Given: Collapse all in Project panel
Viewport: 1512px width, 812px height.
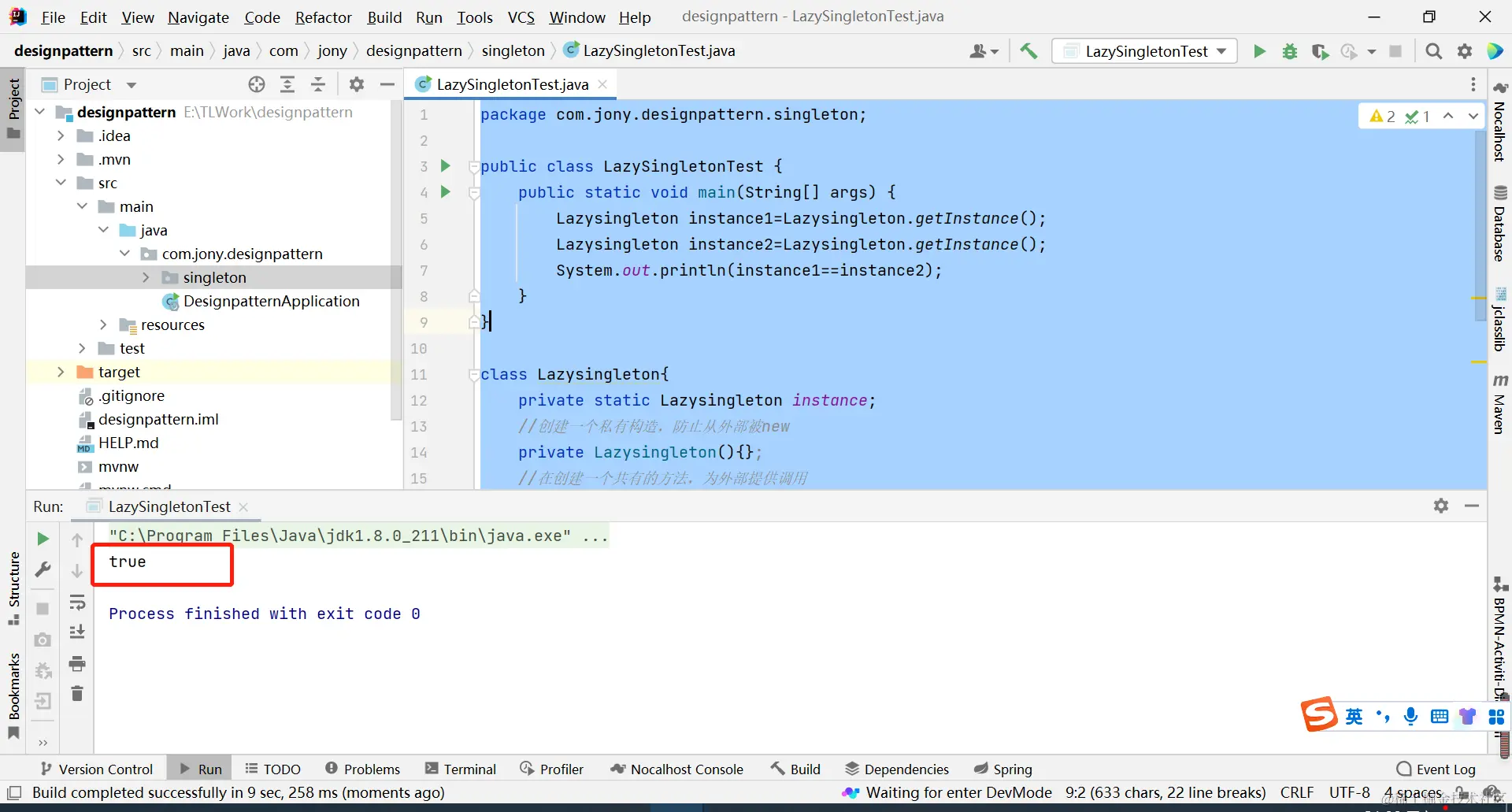Looking at the screenshot, I should [x=318, y=84].
